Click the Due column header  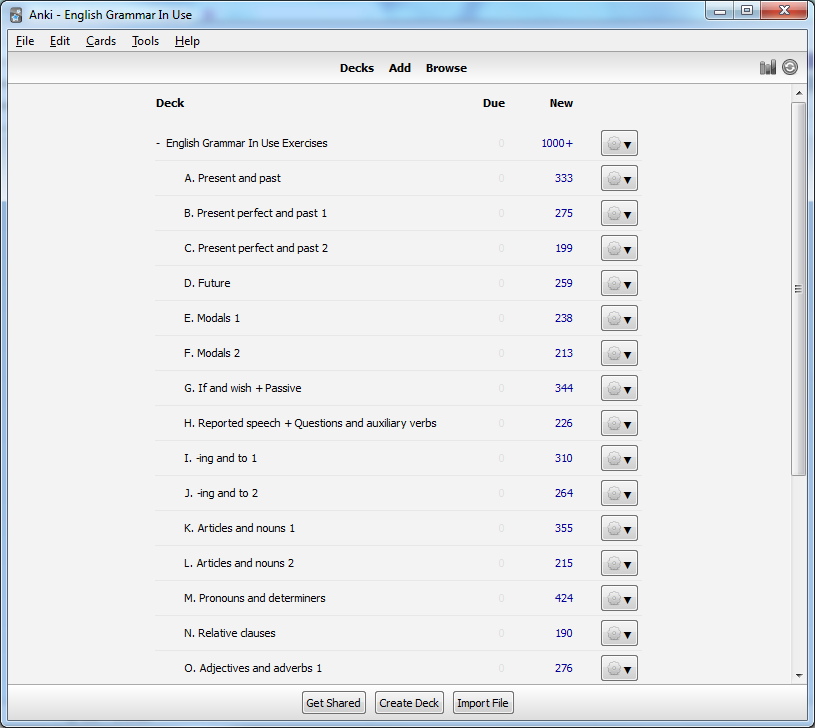point(494,103)
